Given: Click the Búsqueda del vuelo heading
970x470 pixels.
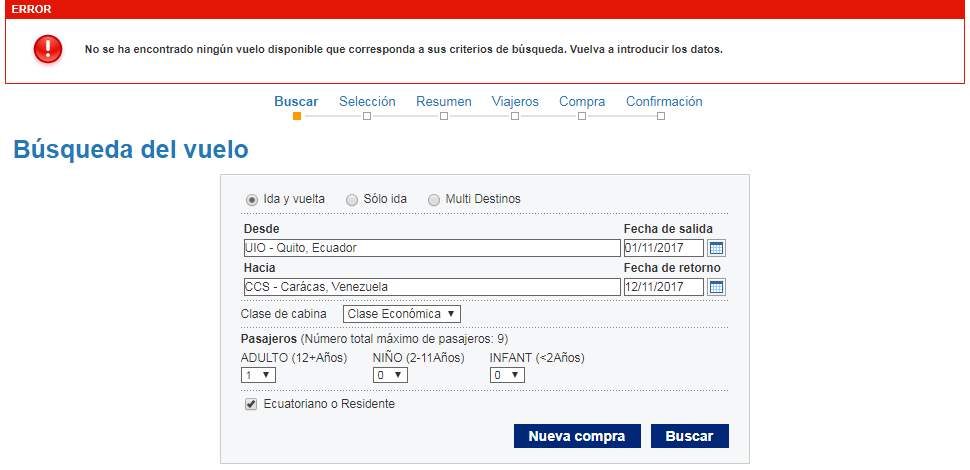Looking at the screenshot, I should (x=131, y=150).
